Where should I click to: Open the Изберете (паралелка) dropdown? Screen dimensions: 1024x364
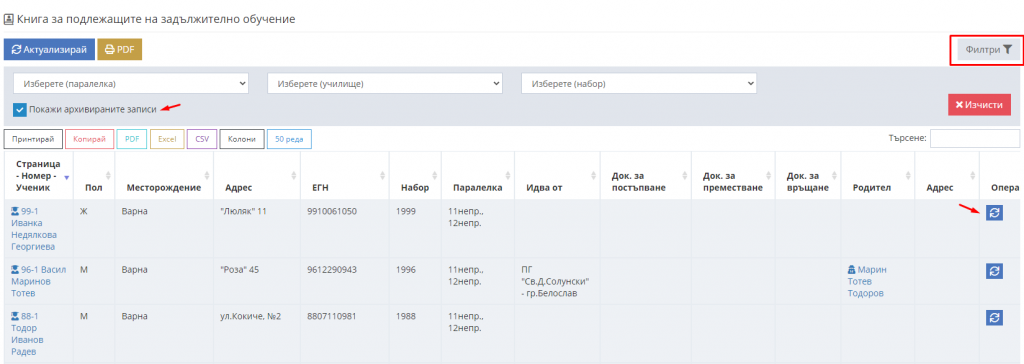[131, 84]
